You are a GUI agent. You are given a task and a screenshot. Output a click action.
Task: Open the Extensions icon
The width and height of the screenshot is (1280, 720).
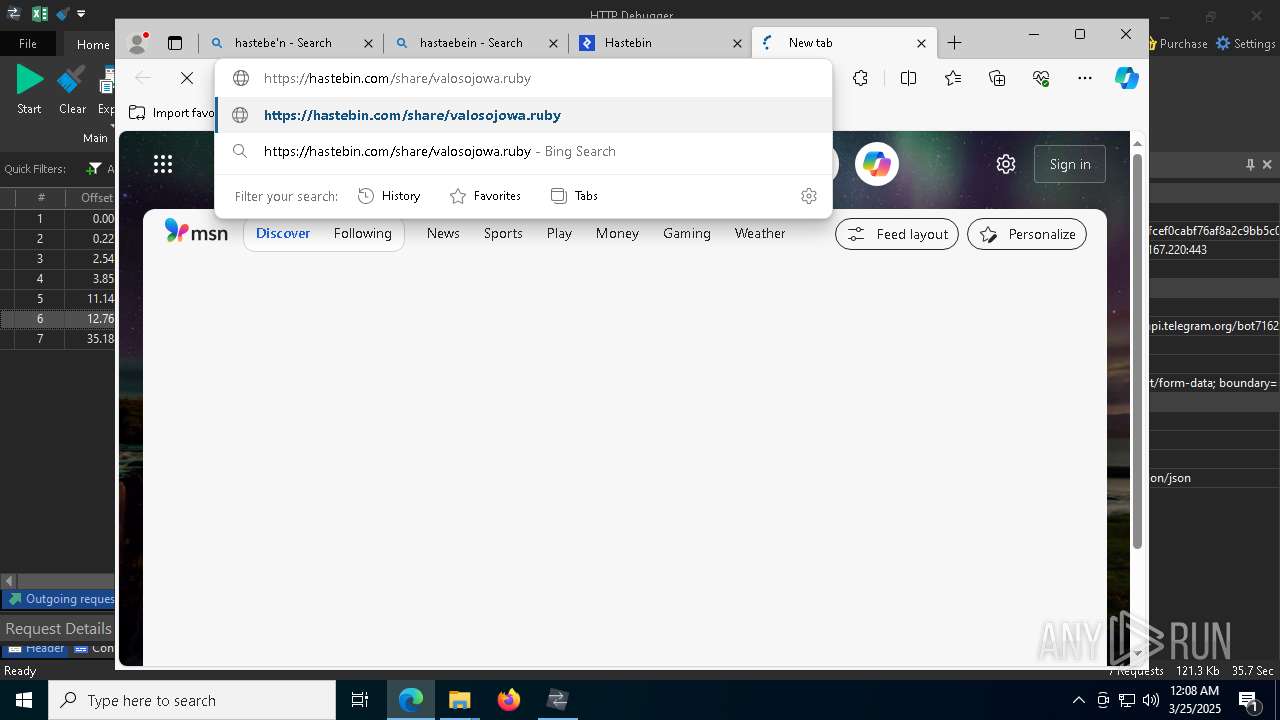coord(860,78)
